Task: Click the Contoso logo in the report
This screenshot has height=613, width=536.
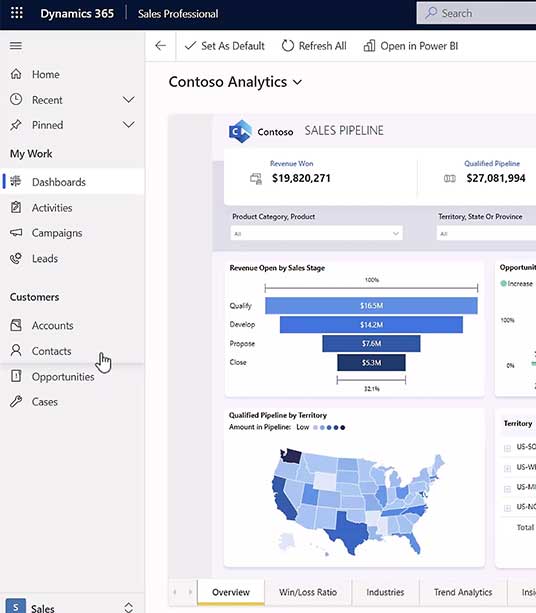Action: (240, 131)
